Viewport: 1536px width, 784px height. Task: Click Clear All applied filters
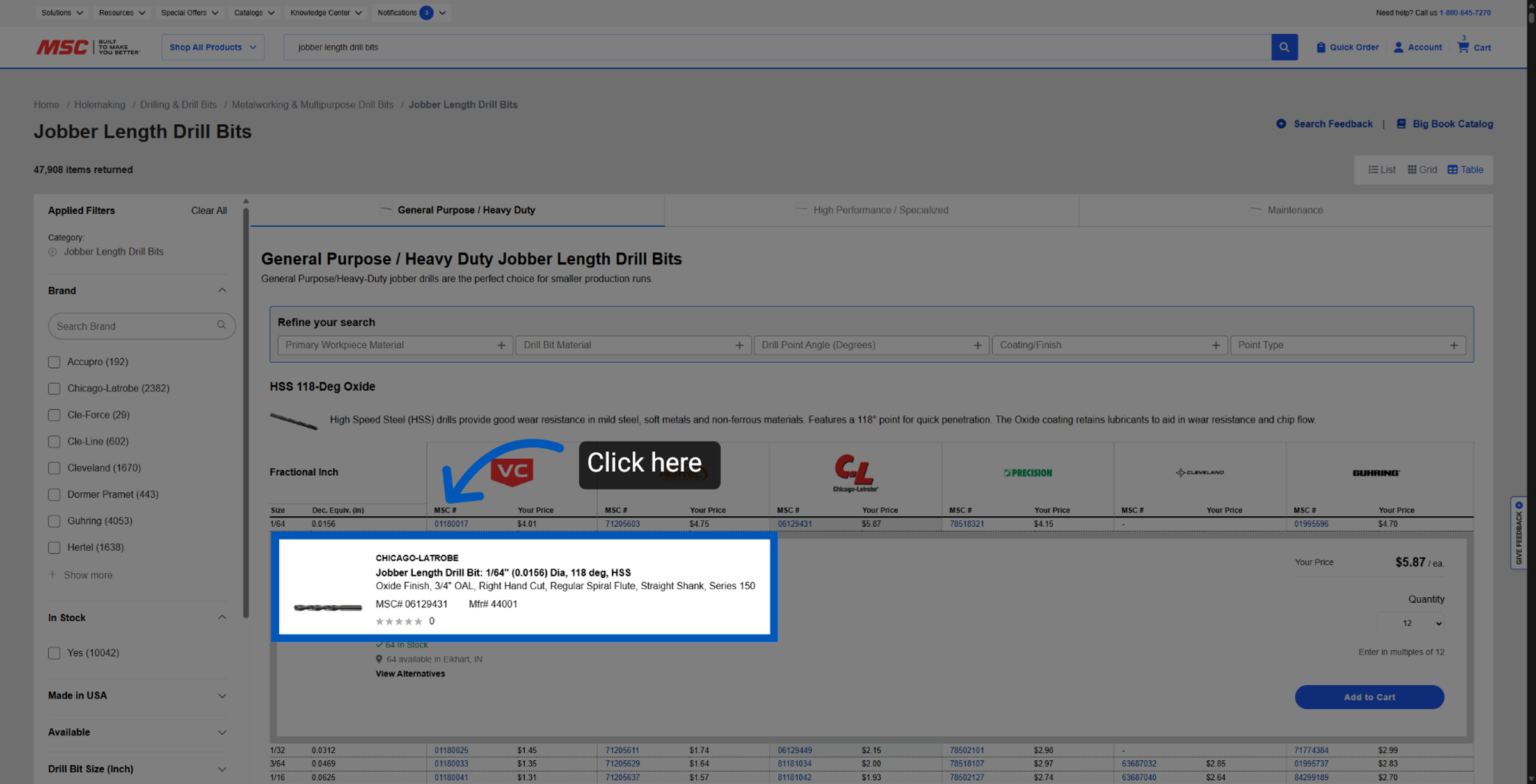click(x=209, y=211)
